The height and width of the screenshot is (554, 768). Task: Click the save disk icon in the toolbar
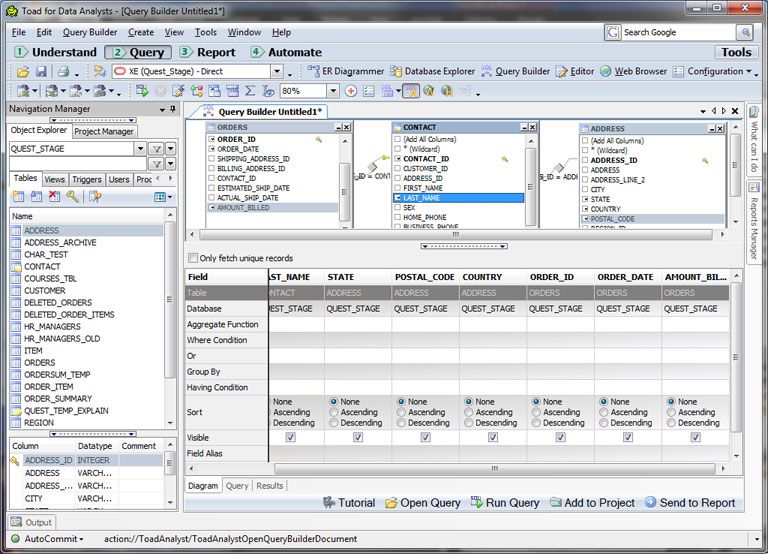click(x=41, y=72)
